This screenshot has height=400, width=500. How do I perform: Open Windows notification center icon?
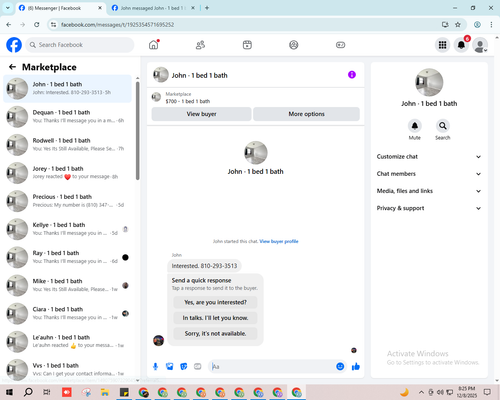(487, 392)
